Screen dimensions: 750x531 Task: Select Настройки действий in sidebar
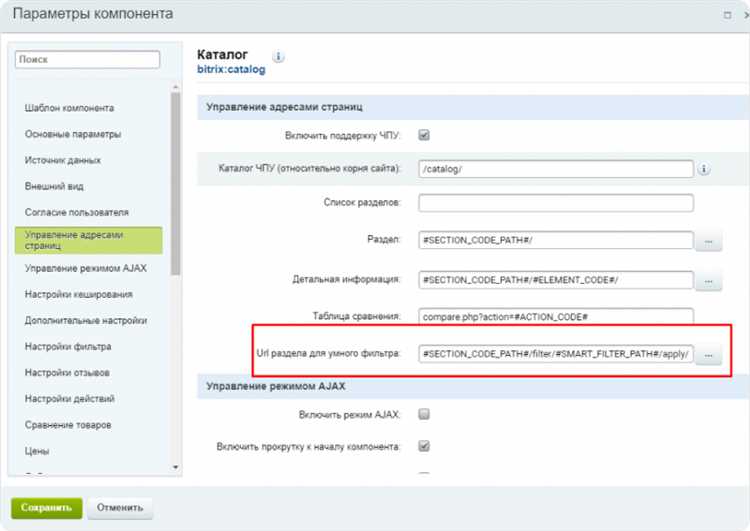(x=69, y=399)
